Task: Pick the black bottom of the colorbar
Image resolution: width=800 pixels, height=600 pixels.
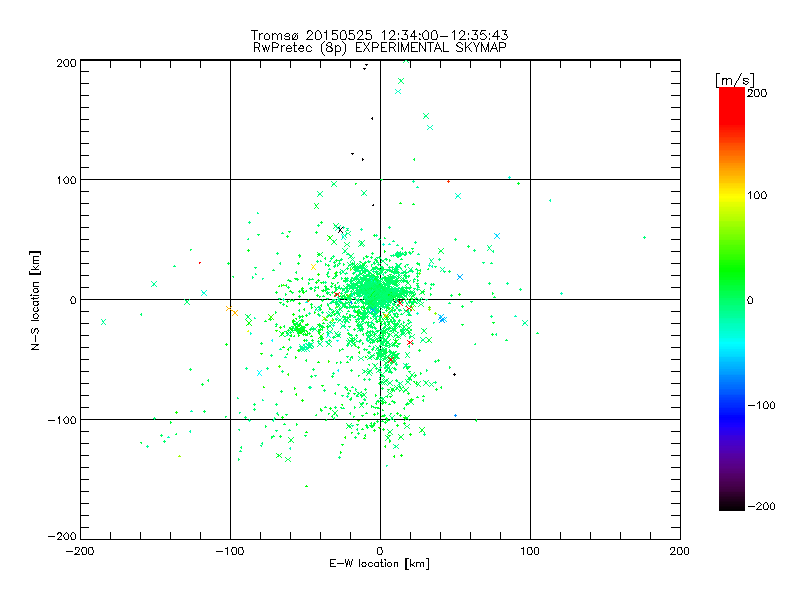Action: pos(732,505)
